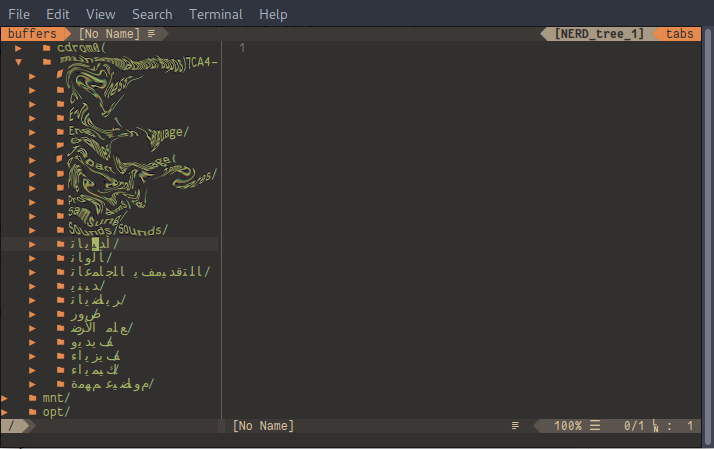The height and width of the screenshot is (449, 714).
Task: Select the opt/ directory name
Action: (x=56, y=412)
